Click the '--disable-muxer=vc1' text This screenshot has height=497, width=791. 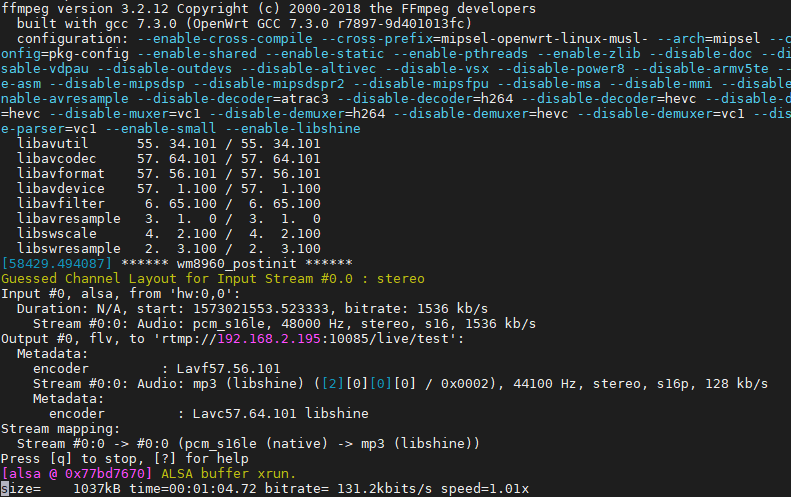[125, 114]
